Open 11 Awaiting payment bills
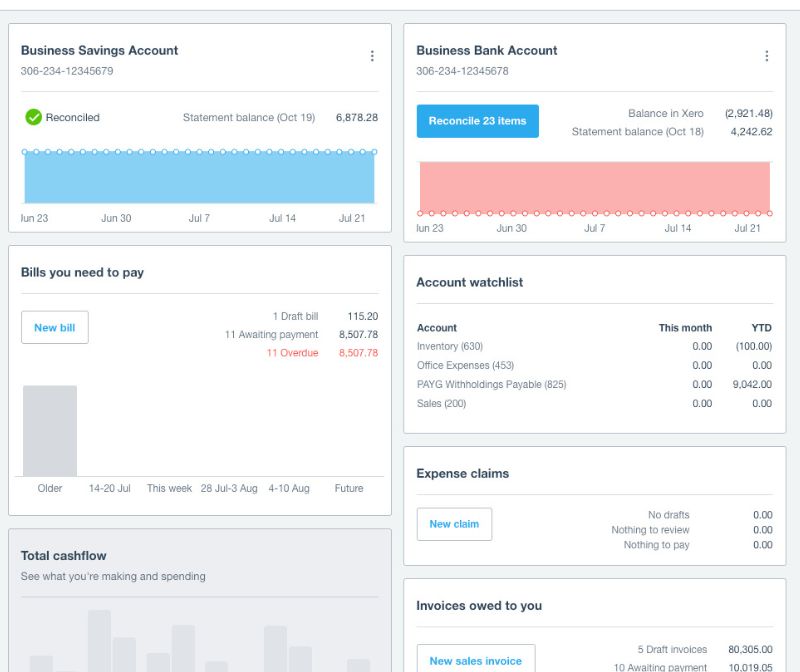This screenshot has height=672, width=800. [x=271, y=335]
